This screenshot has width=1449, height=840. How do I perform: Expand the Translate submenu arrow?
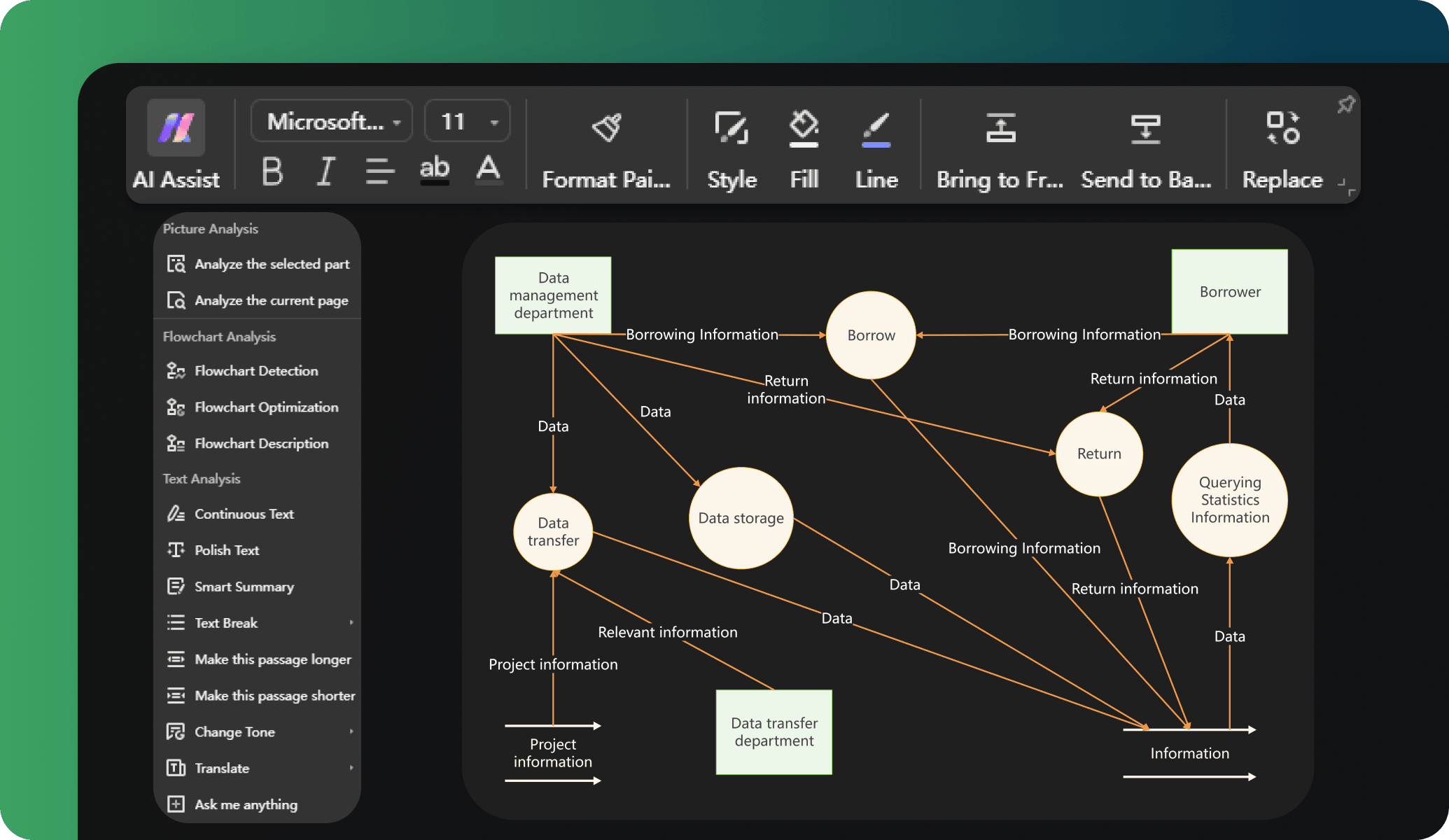351,768
